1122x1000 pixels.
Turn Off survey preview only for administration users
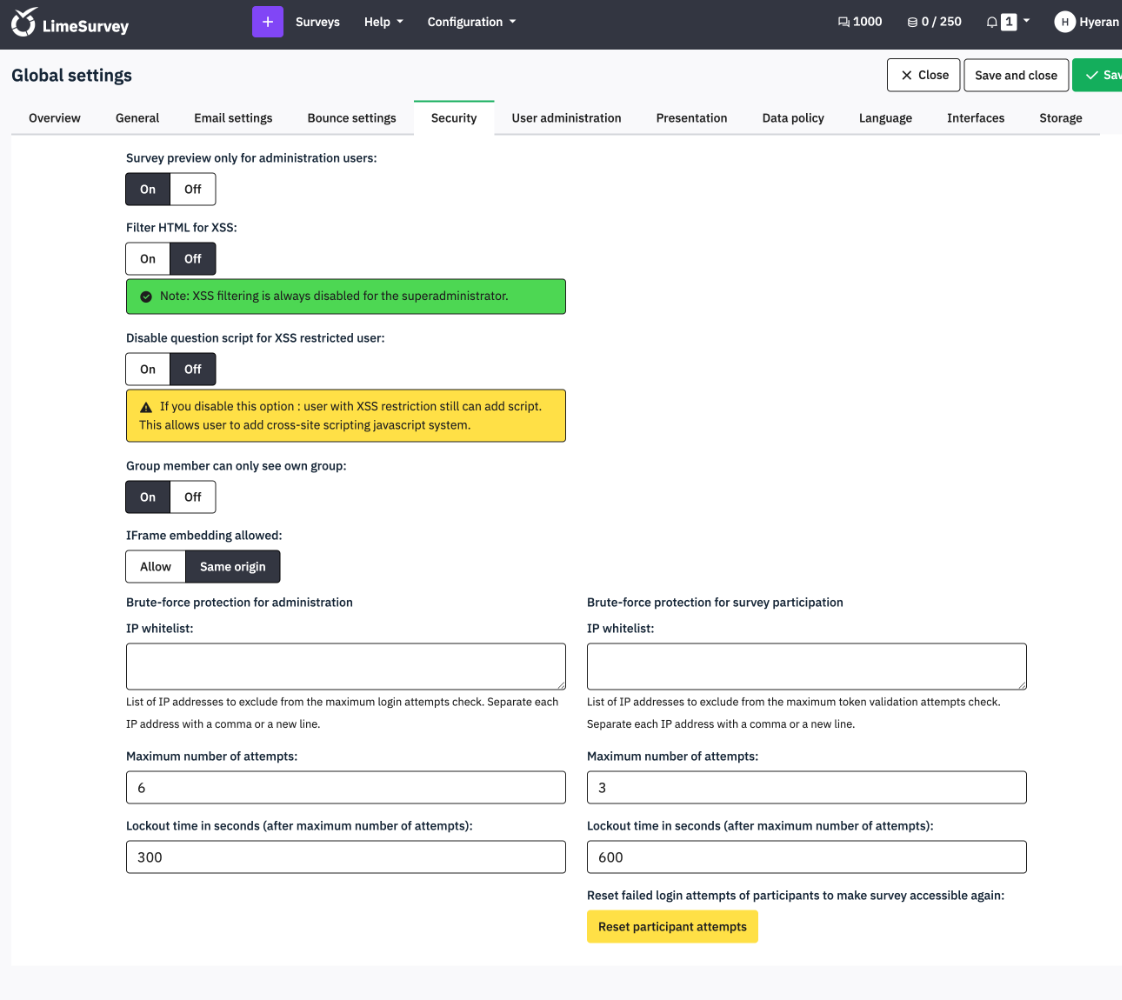(192, 190)
